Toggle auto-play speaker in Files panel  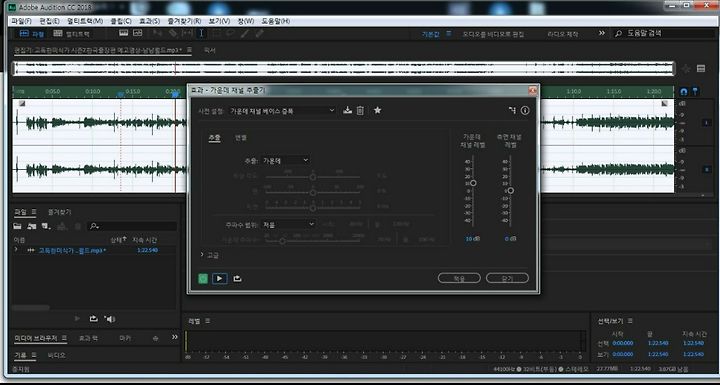tap(110, 319)
